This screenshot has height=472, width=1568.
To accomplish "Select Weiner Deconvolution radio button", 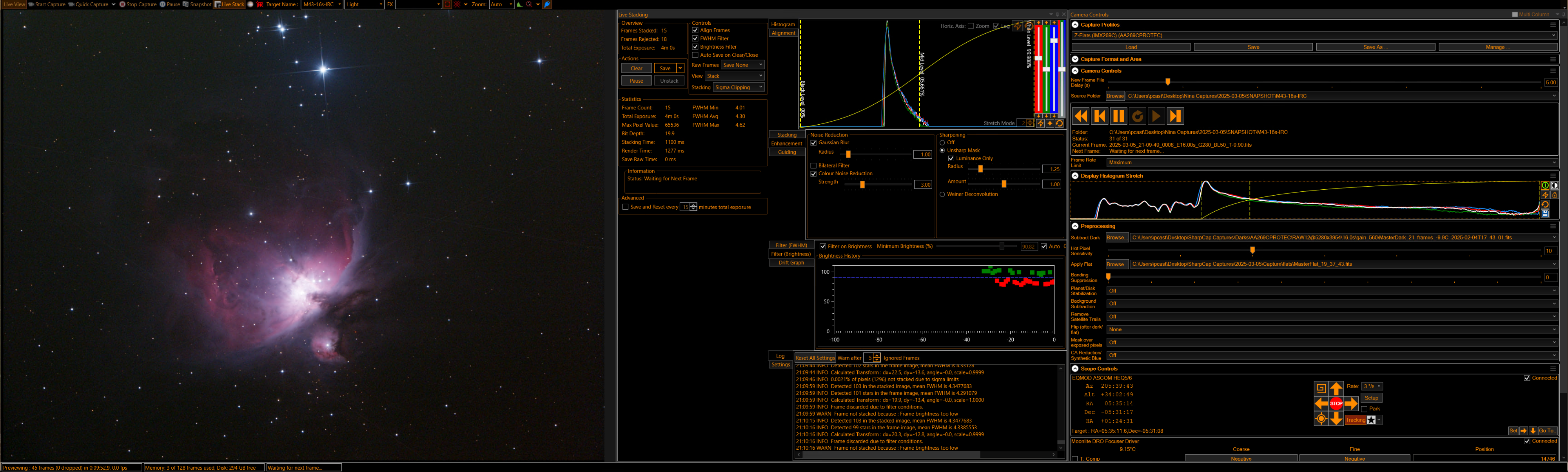I will (942, 194).
